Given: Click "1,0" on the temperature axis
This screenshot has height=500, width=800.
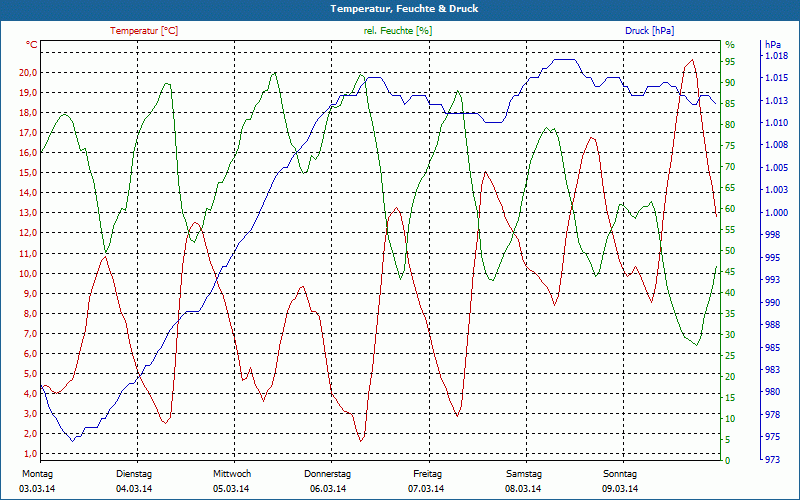Looking at the screenshot, I should pos(31,454).
